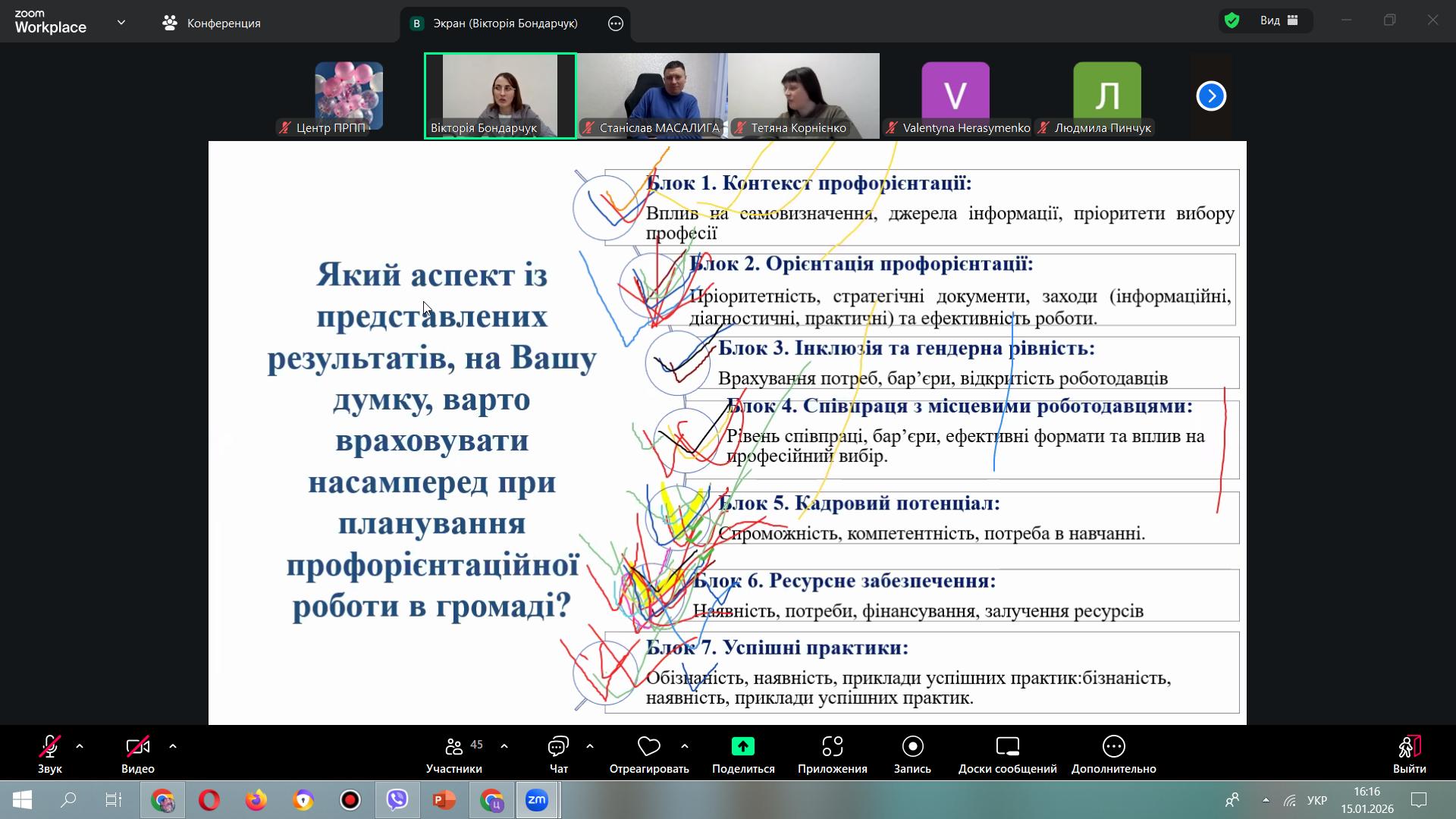Open the Participants list icon
1456x819 pixels.
point(454,747)
